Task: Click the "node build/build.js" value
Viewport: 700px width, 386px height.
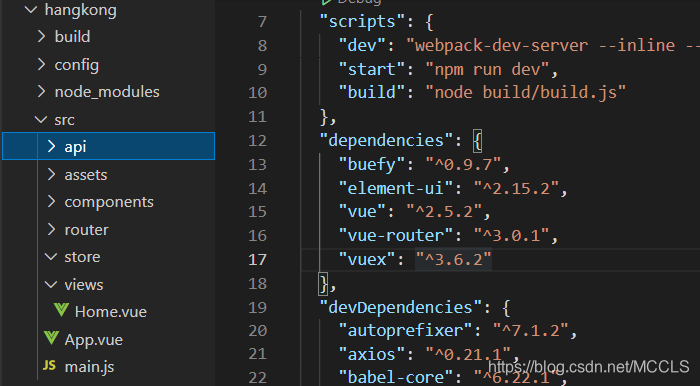Action: 526,92
